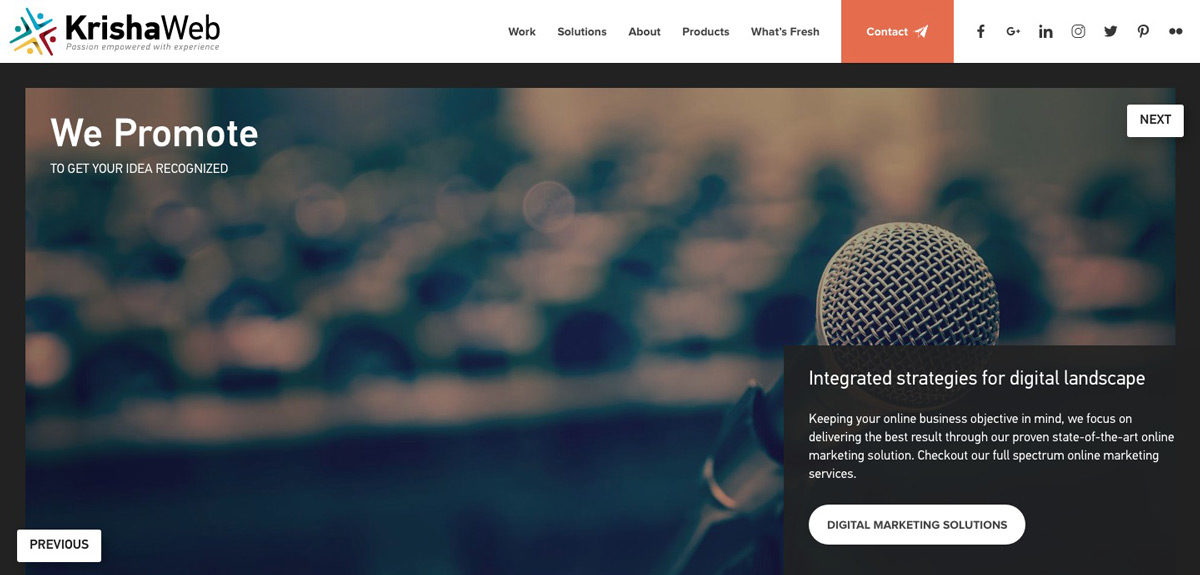This screenshot has height=575, width=1200.
Task: Go back with PREVIOUS button
Action: [x=59, y=545]
